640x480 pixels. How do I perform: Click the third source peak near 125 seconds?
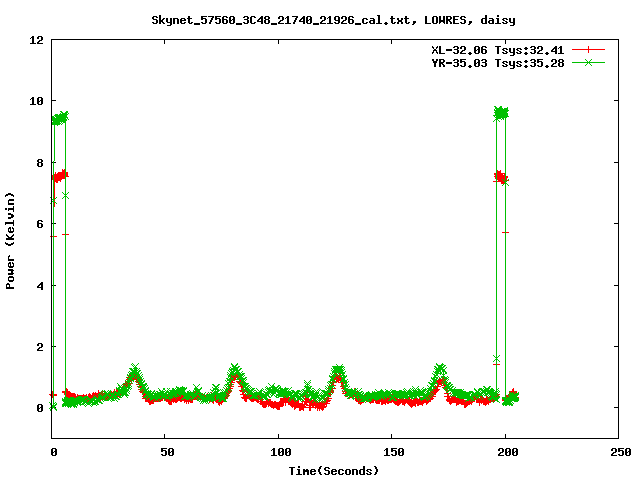coord(338,373)
